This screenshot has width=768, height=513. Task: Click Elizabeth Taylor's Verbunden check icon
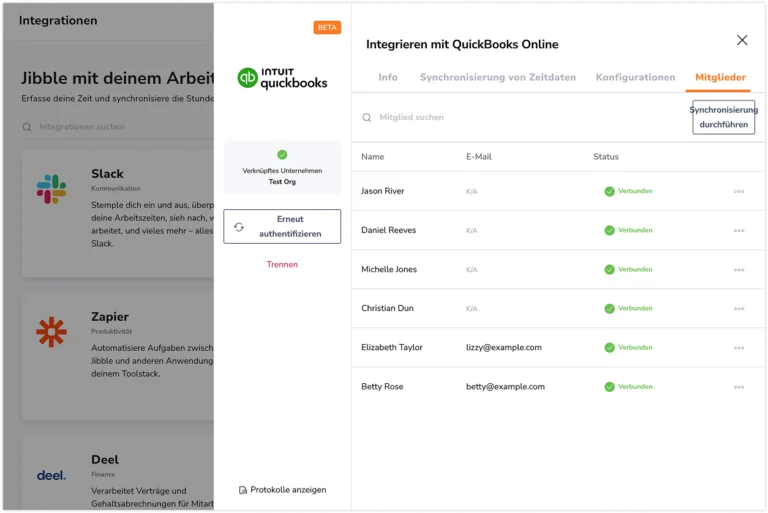pyautogui.click(x=609, y=348)
